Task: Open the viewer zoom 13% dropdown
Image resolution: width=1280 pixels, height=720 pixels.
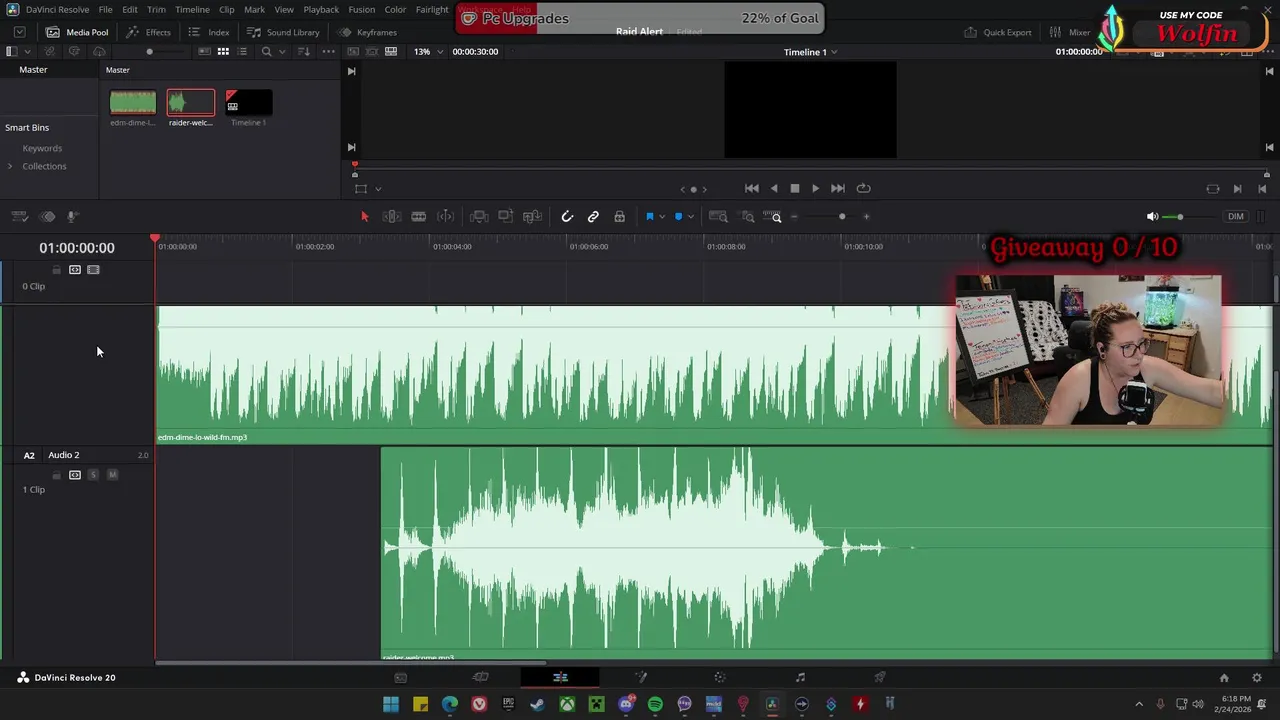Action: [x=428, y=51]
